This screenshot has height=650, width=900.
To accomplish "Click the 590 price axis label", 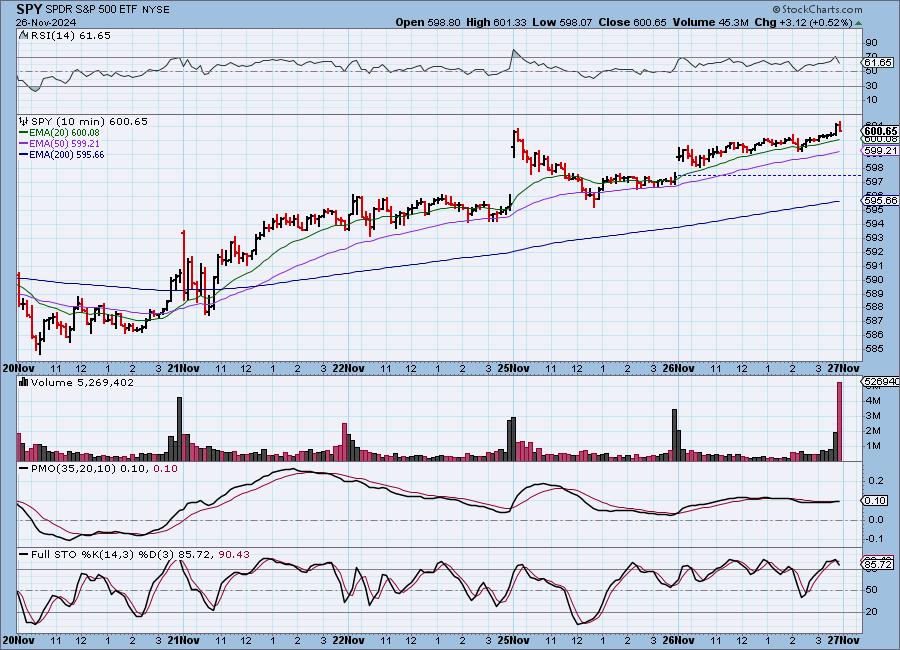I will 874,280.
